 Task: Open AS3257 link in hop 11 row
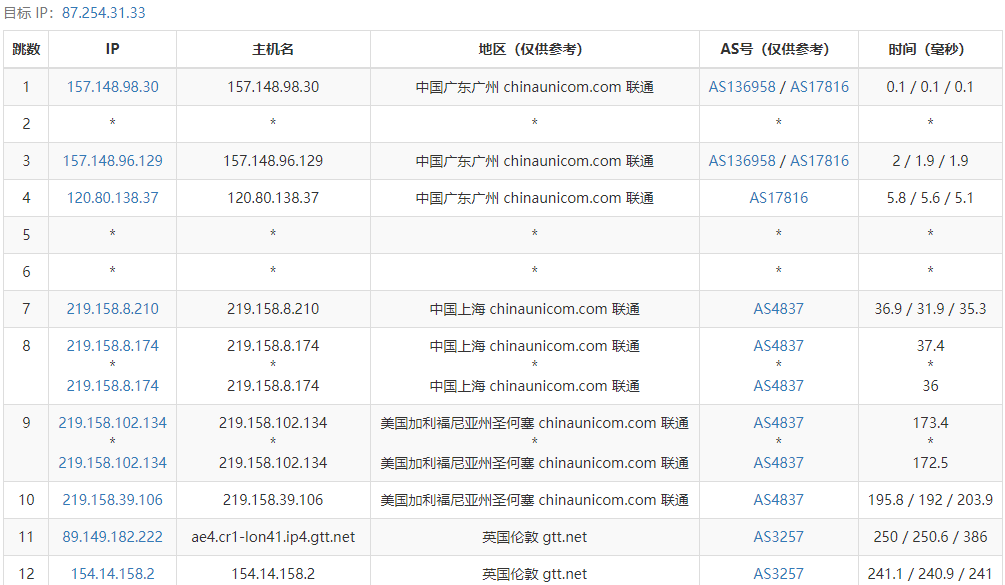point(778,537)
